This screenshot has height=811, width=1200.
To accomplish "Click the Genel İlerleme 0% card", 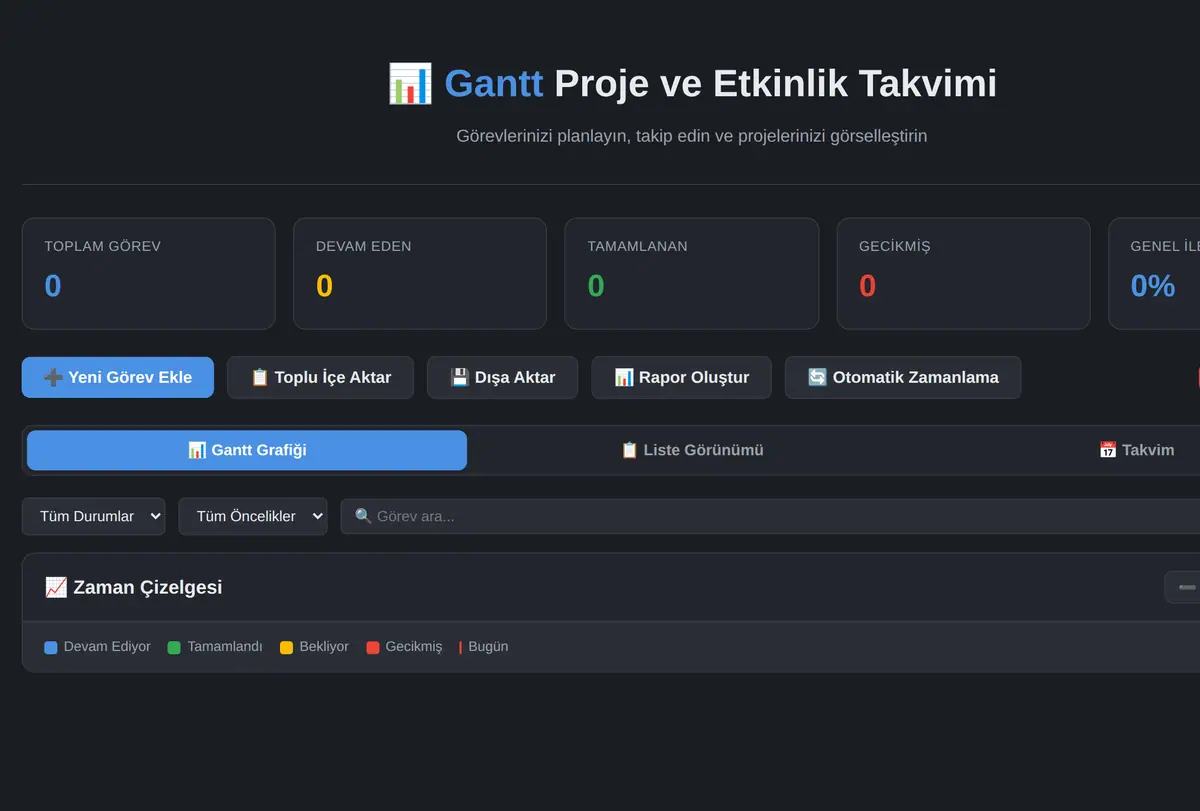I will pyautogui.click(x=1154, y=274).
